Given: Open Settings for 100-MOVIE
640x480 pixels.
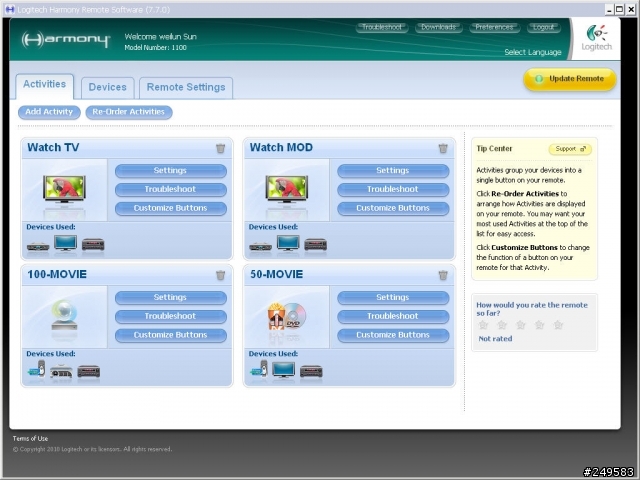Looking at the screenshot, I should 171,298.
